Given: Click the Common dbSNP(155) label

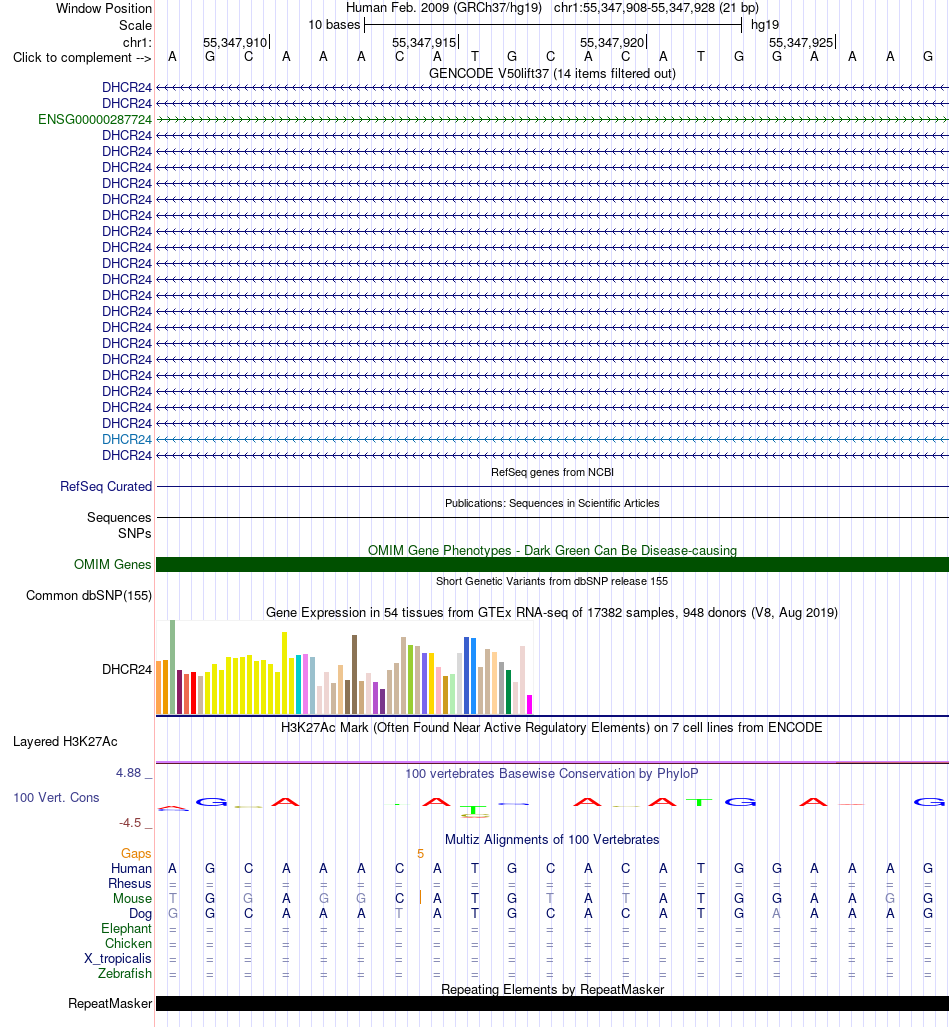Looking at the screenshot, I should (89, 595).
